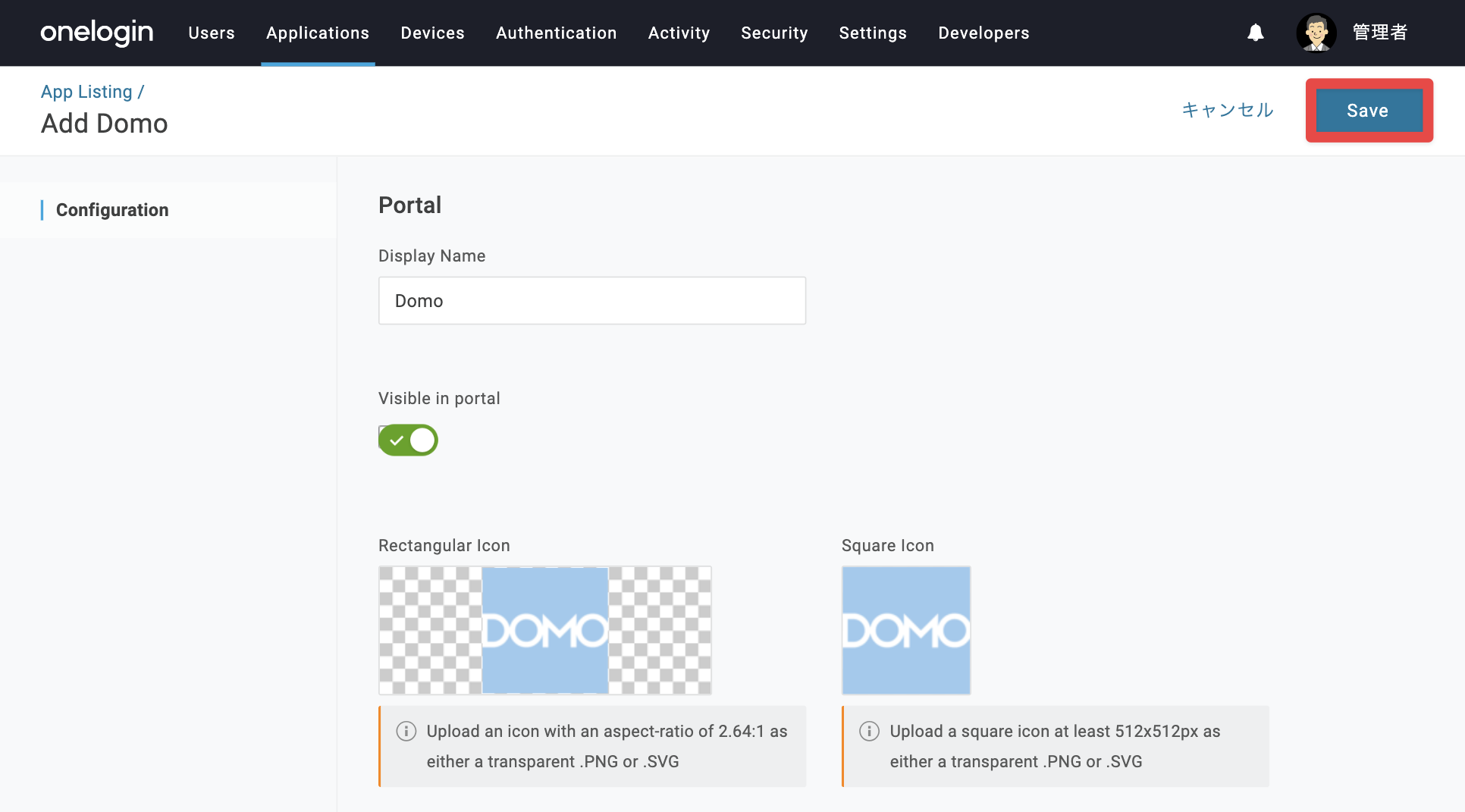The image size is (1465, 812).
Task: Open the Security menu
Action: (774, 33)
